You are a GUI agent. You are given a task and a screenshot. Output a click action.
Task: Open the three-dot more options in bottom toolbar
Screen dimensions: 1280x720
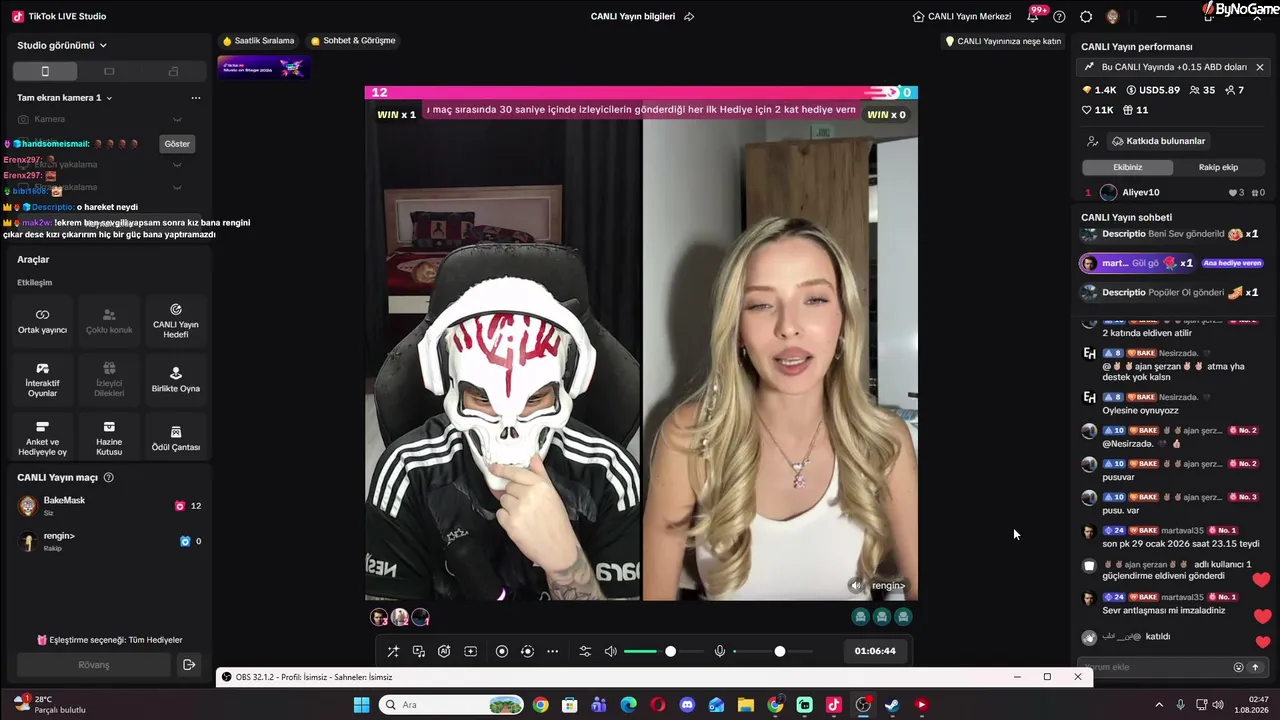tap(552, 651)
